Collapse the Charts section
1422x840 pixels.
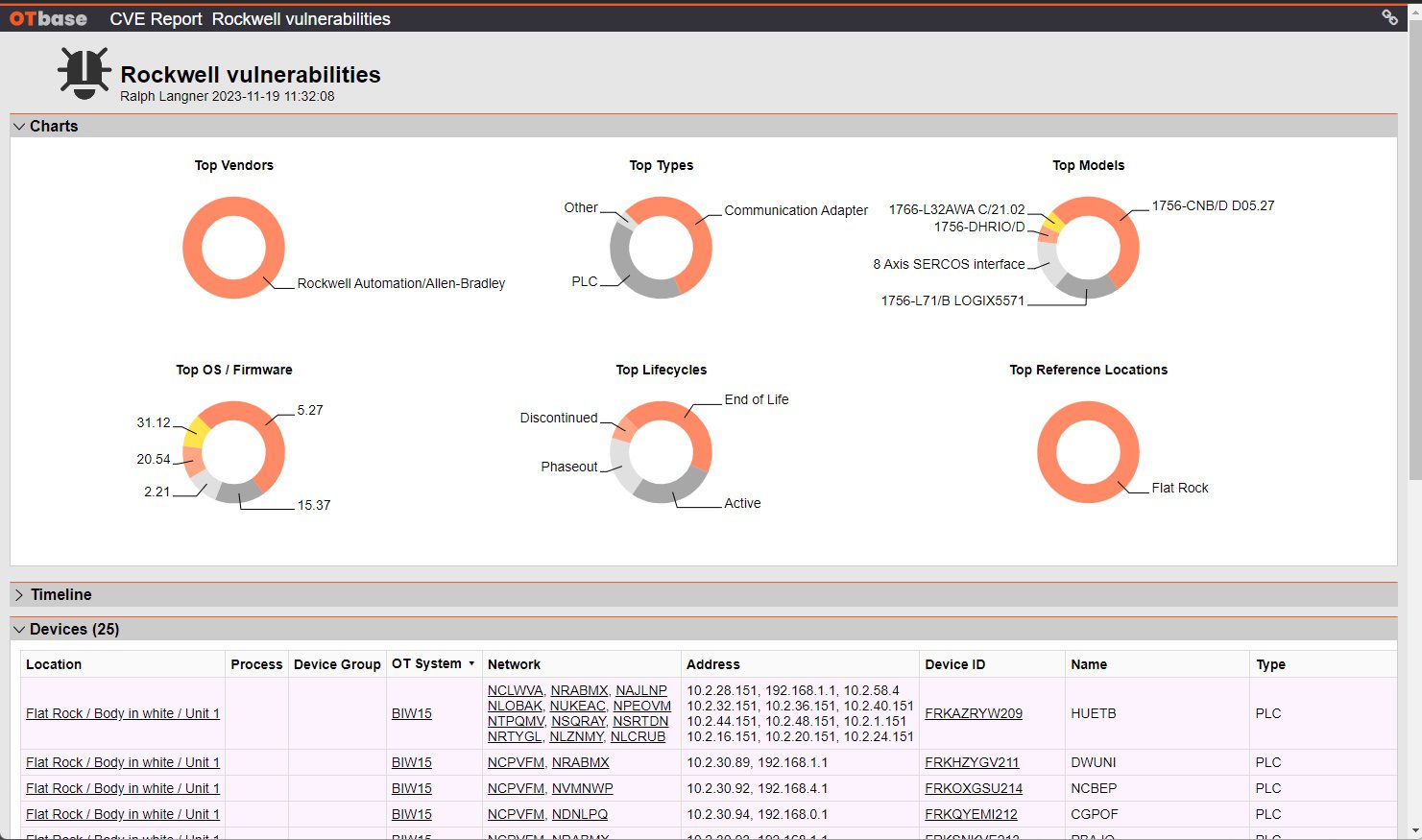point(19,127)
